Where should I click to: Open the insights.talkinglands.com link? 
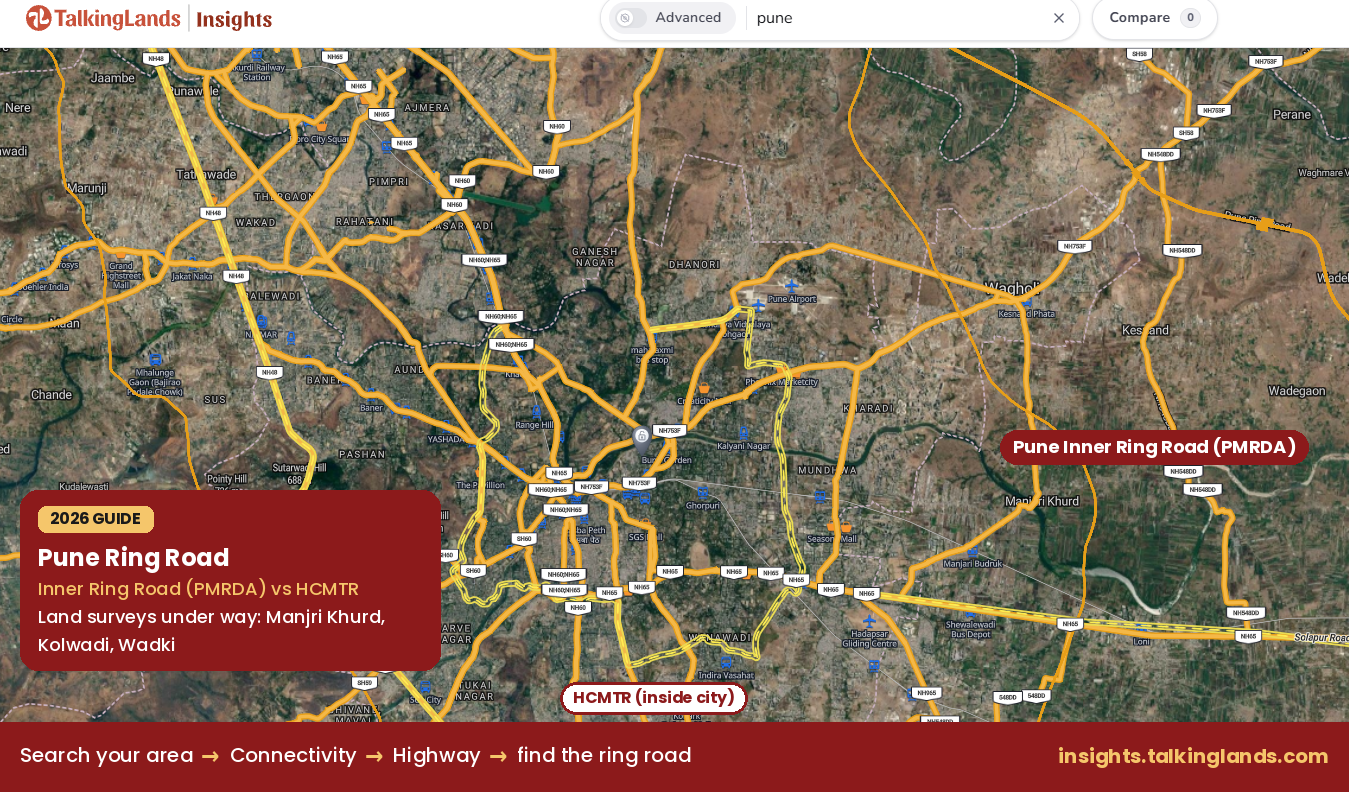pos(1193,756)
